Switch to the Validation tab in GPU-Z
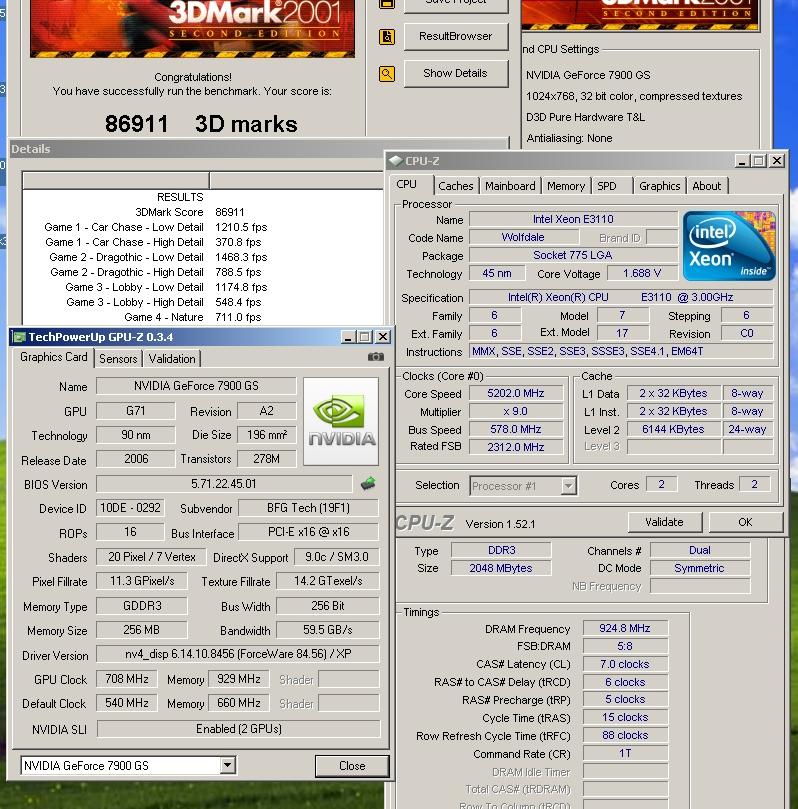 [172, 359]
